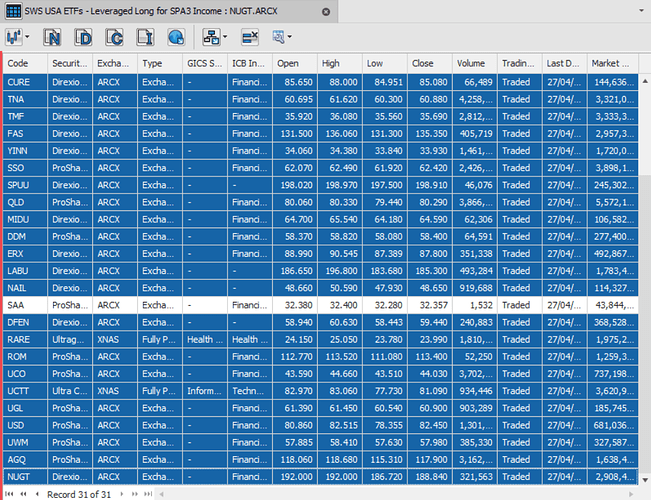Select the UCO row code cell

(x=25, y=374)
